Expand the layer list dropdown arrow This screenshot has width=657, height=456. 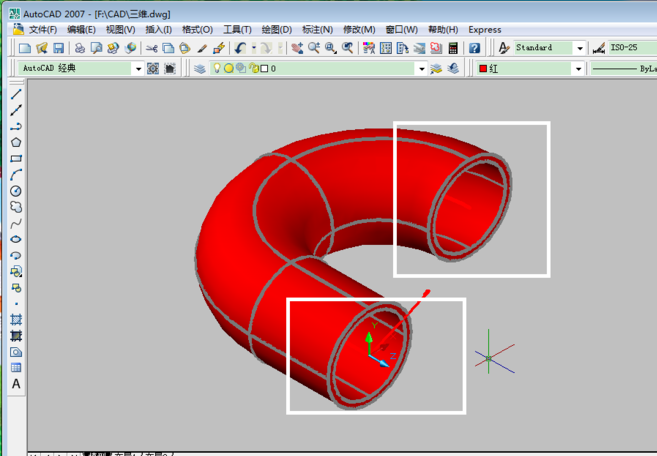421,69
